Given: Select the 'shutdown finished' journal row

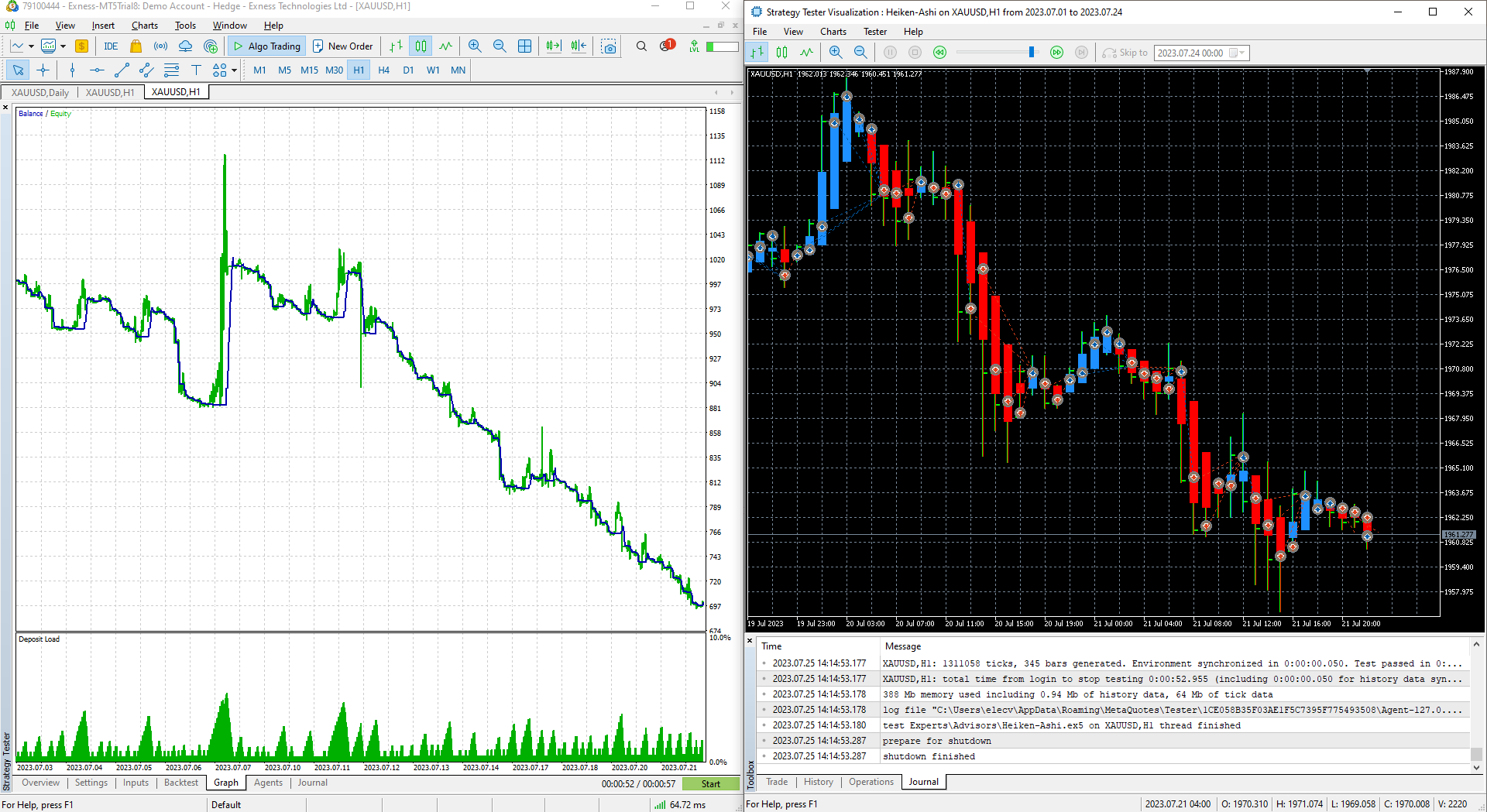Looking at the screenshot, I should tap(1112, 756).
